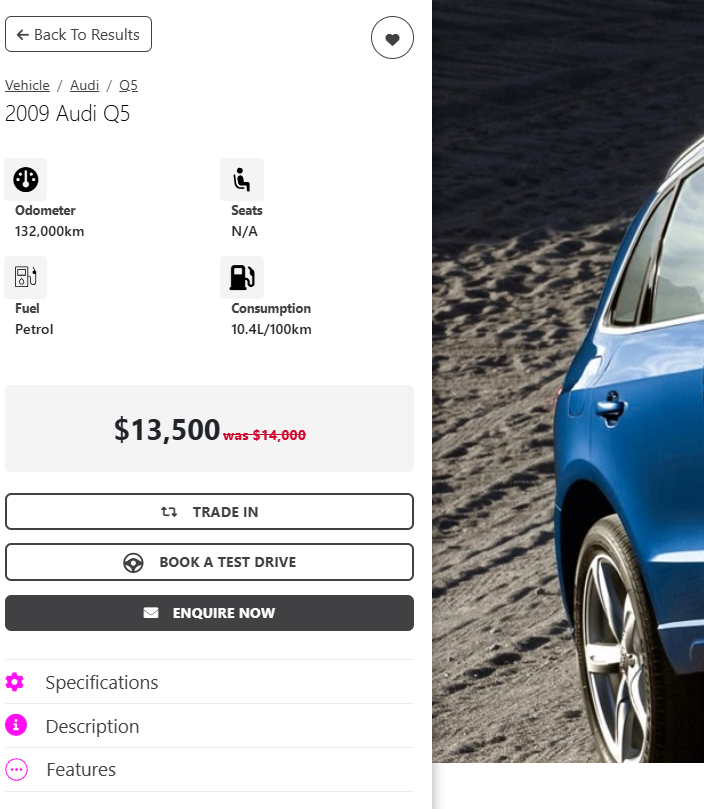Click the Trade In button
Screen dimensions: 704x809
click(x=210, y=512)
